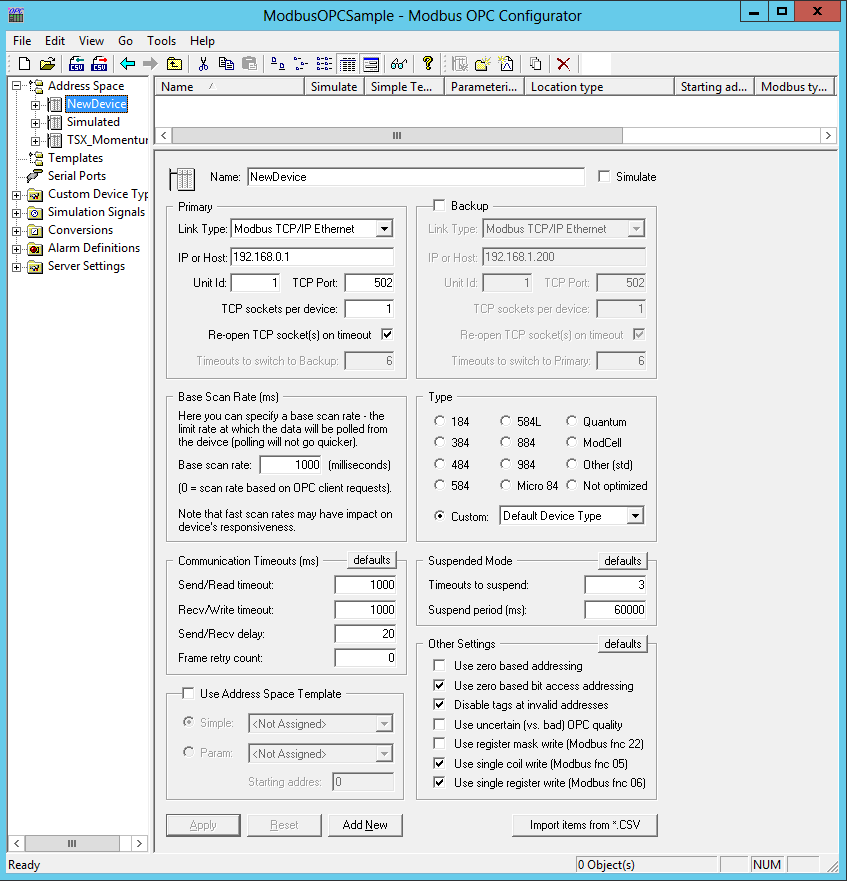Click the Open folder toolbar icon
The image size is (847, 881).
[47, 64]
